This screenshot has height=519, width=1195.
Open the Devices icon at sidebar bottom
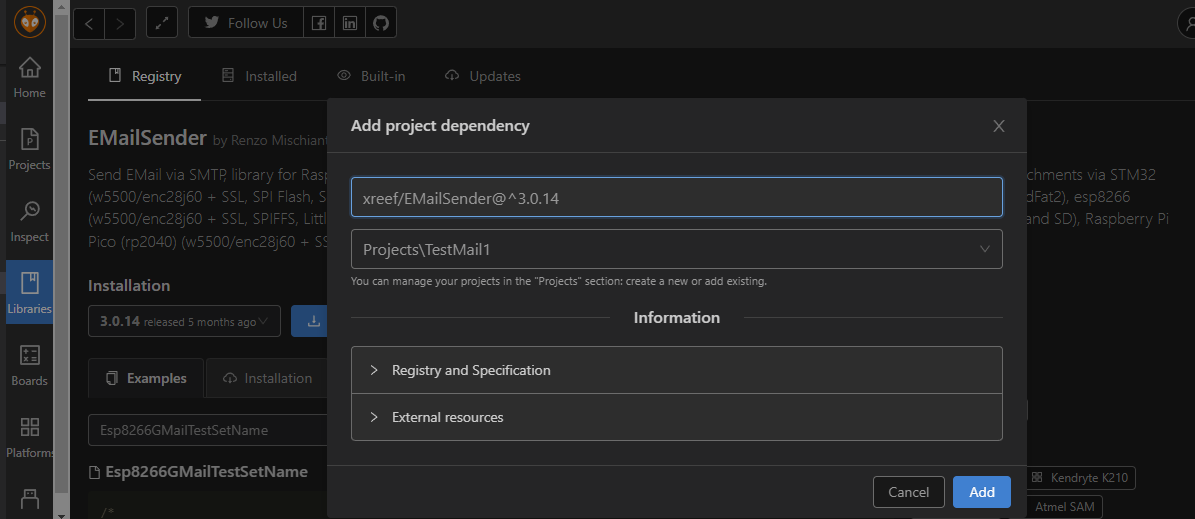coord(29,499)
